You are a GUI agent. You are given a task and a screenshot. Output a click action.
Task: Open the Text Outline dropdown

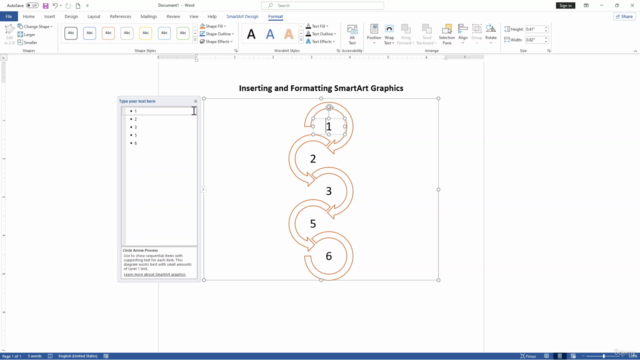(x=321, y=34)
